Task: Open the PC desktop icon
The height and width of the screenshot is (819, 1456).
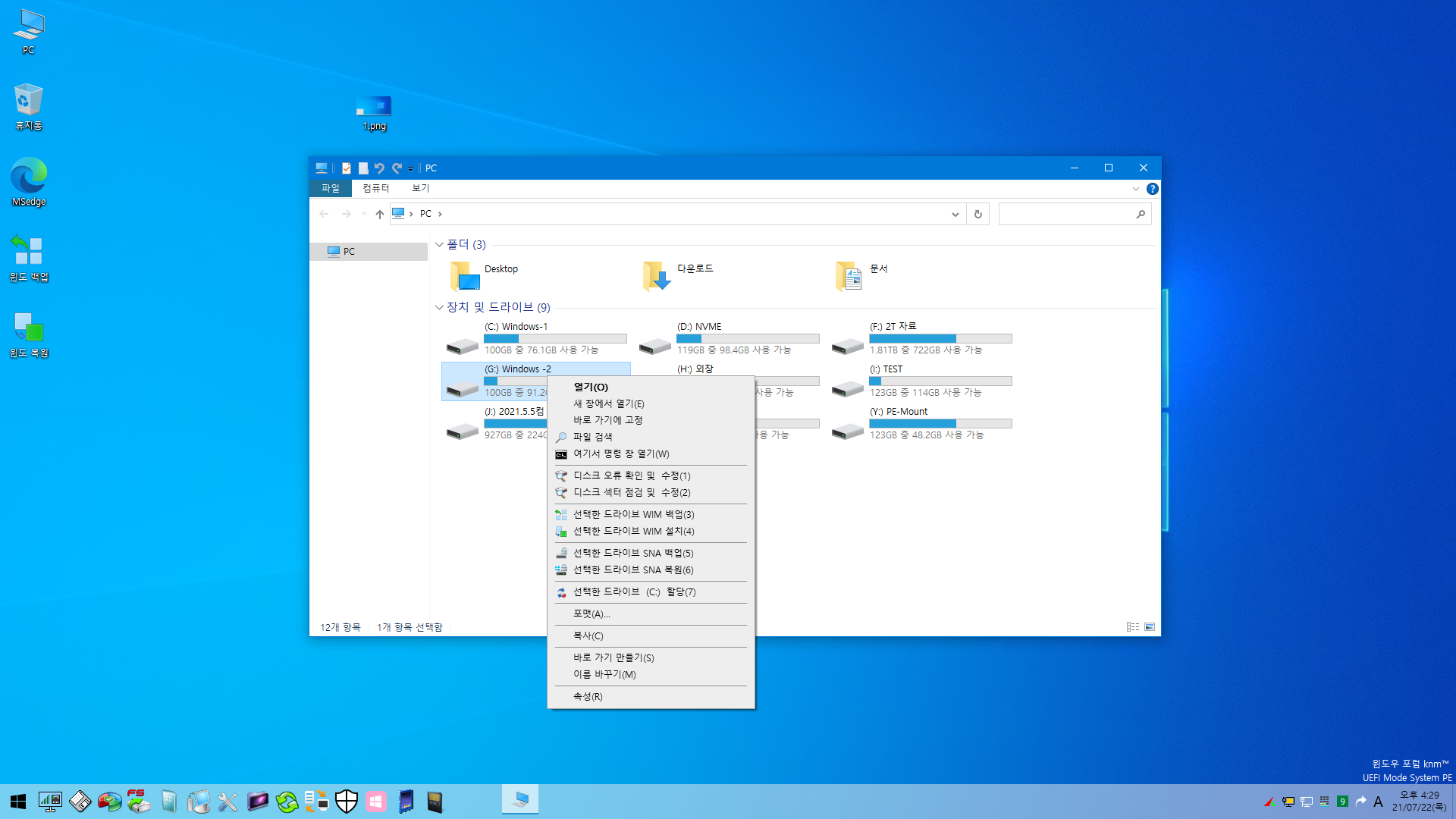Action: point(29,32)
